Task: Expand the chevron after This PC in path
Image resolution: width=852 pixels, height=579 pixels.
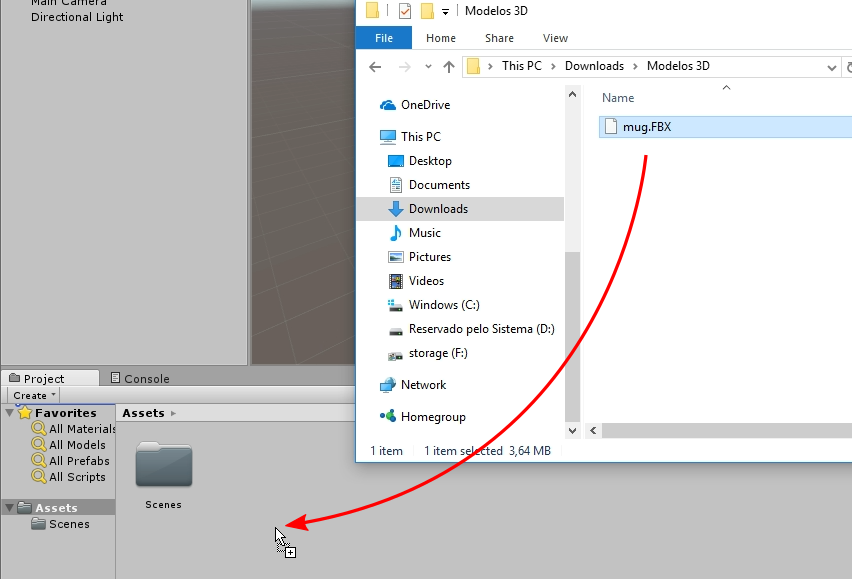Action: pos(553,66)
